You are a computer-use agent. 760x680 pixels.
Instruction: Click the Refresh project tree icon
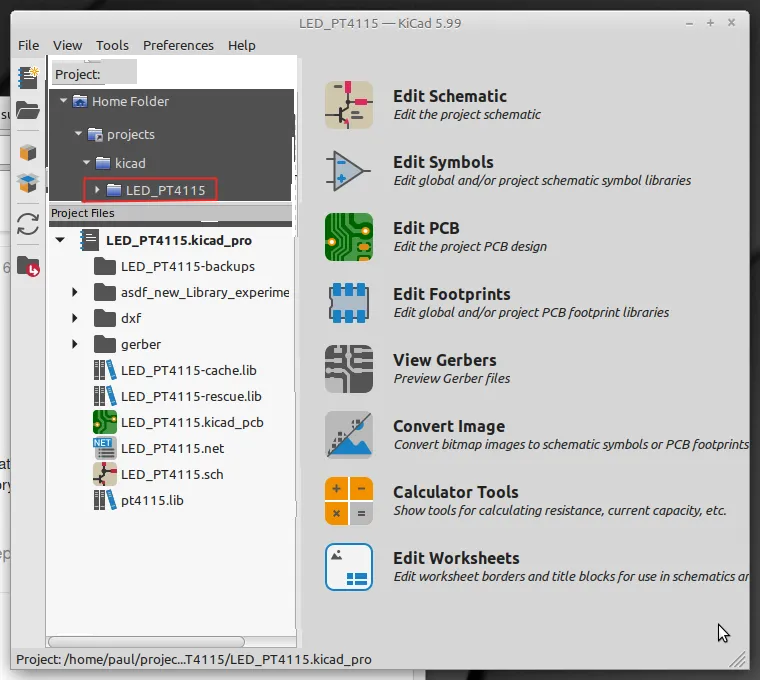[x=28, y=224]
